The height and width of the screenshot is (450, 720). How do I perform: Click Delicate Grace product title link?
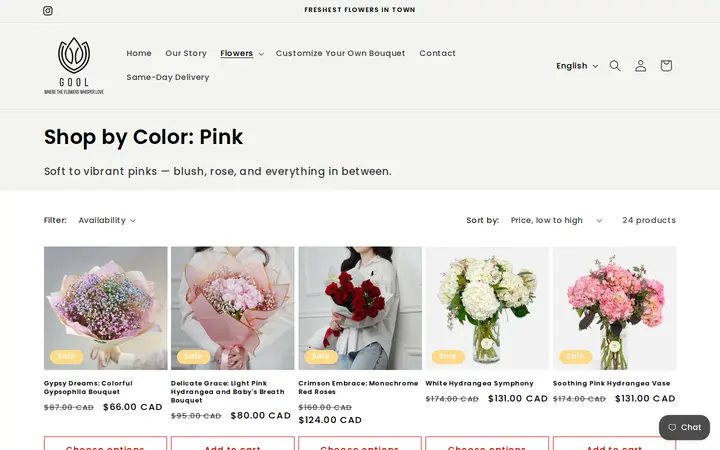point(228,392)
